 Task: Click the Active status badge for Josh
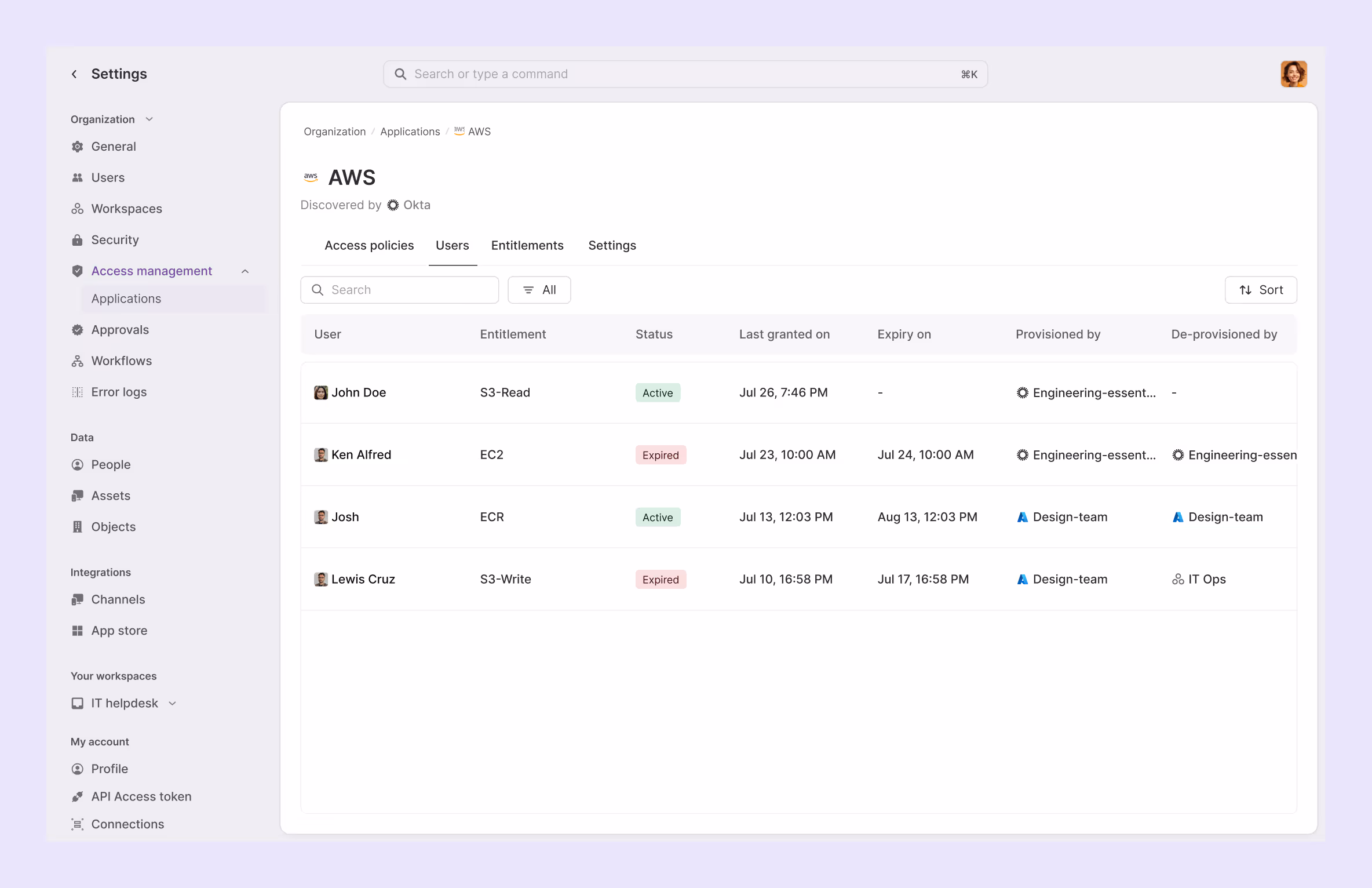(657, 516)
